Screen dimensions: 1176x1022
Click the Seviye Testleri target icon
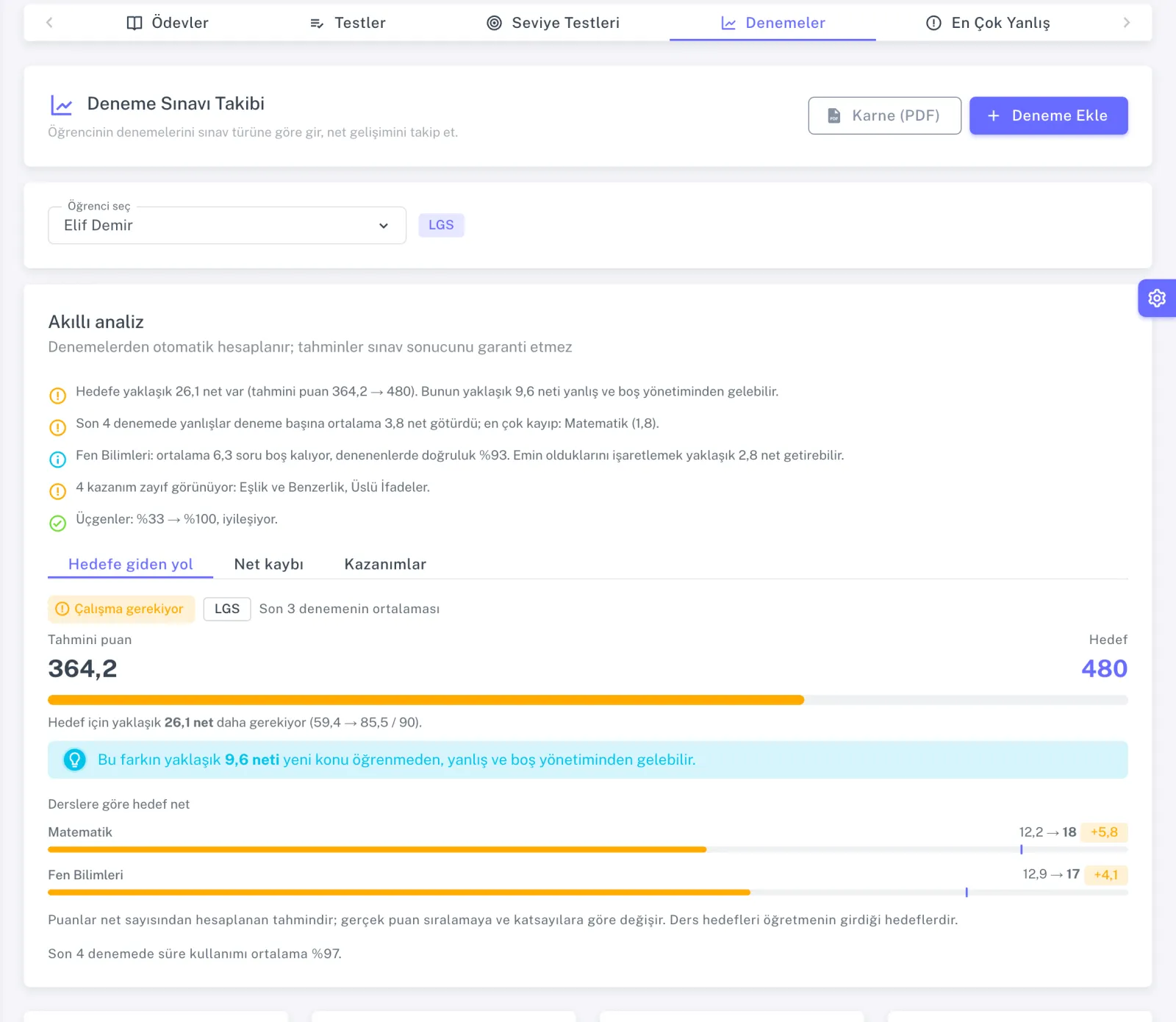tap(495, 23)
